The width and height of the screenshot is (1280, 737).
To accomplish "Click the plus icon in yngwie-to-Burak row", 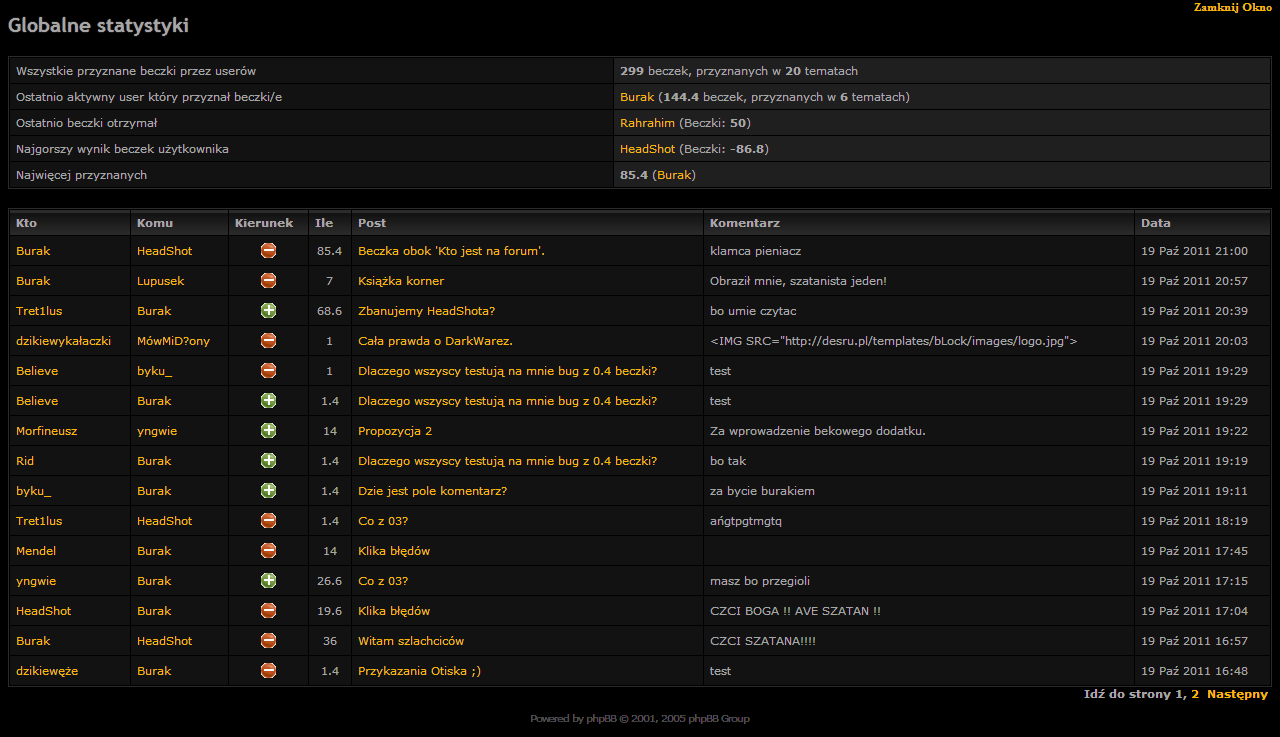I will pos(268,581).
